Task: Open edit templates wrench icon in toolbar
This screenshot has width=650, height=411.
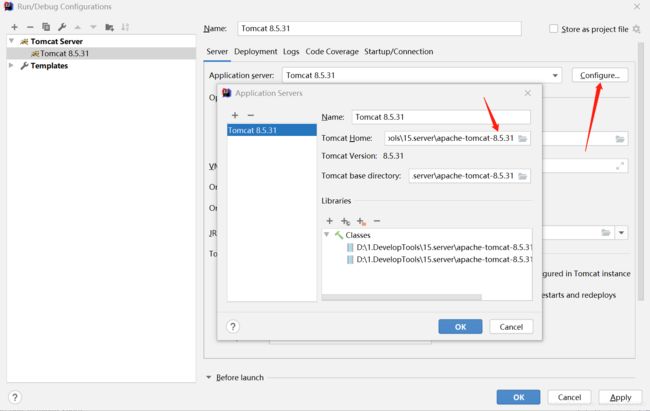Action: 62,27
